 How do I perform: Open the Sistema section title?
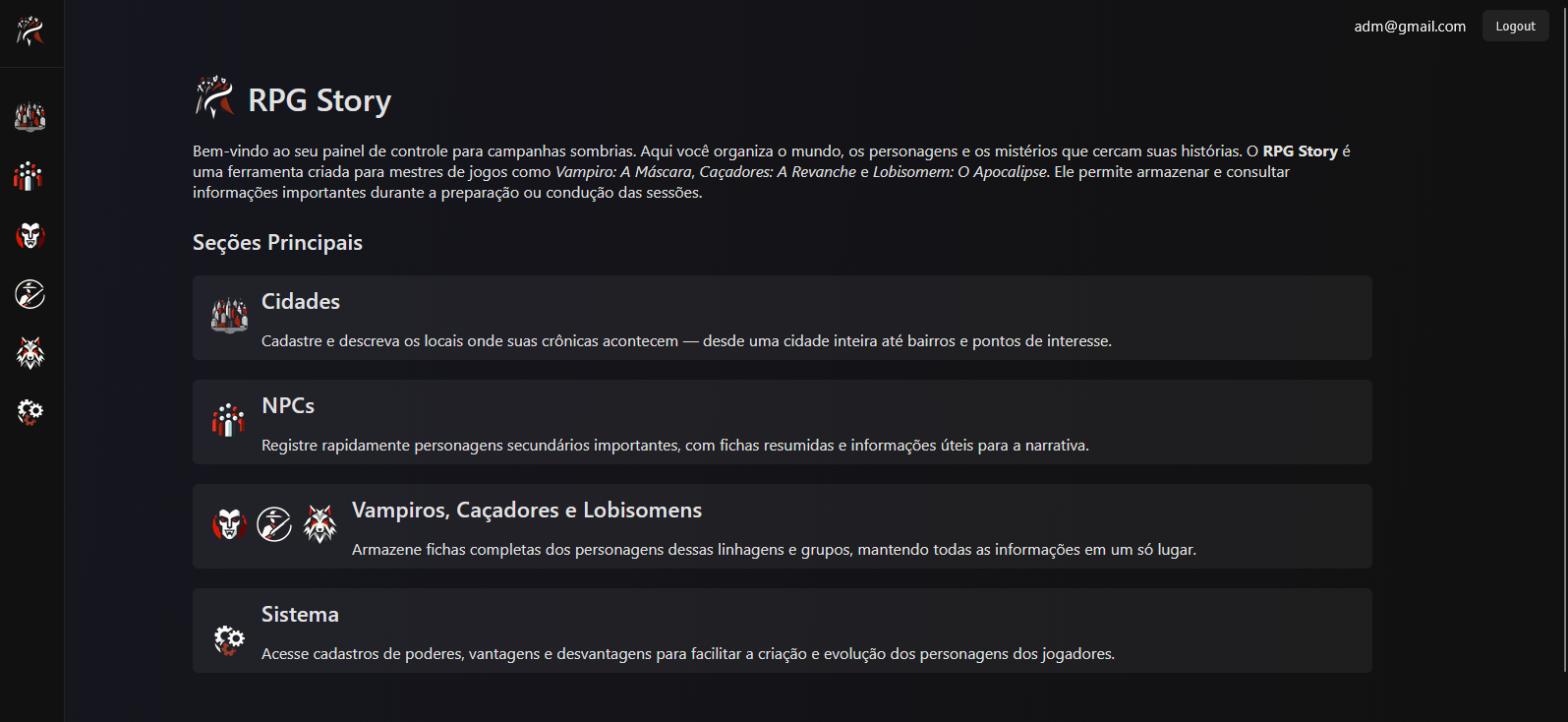click(x=300, y=614)
